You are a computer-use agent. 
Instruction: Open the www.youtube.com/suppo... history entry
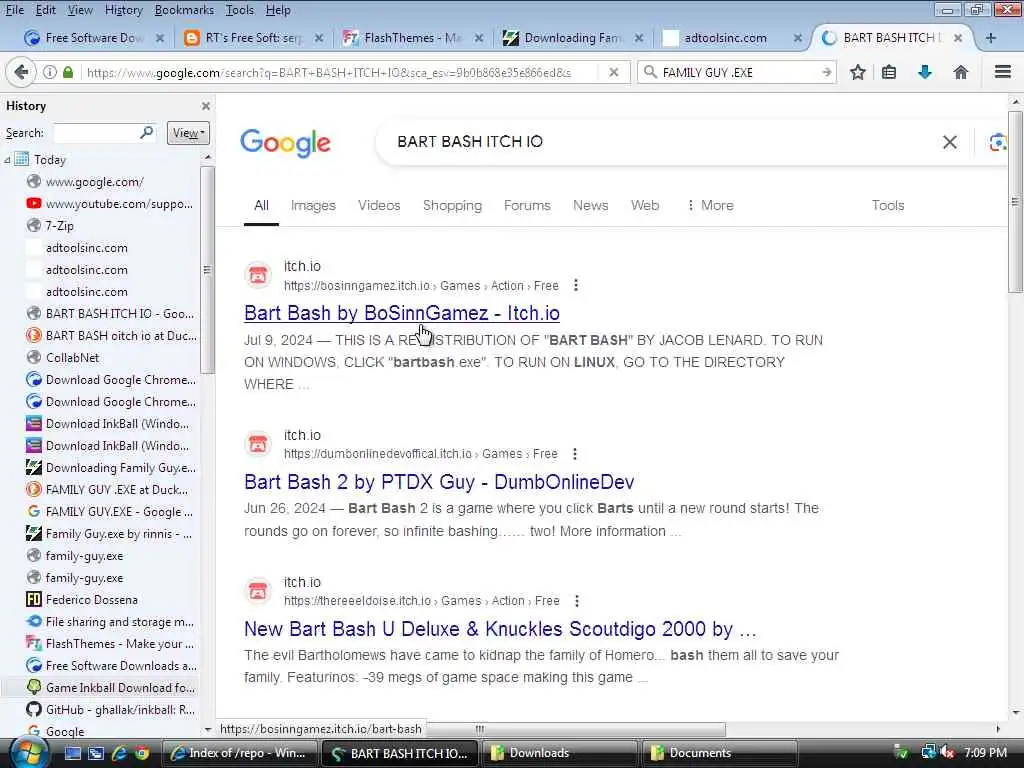(x=119, y=204)
